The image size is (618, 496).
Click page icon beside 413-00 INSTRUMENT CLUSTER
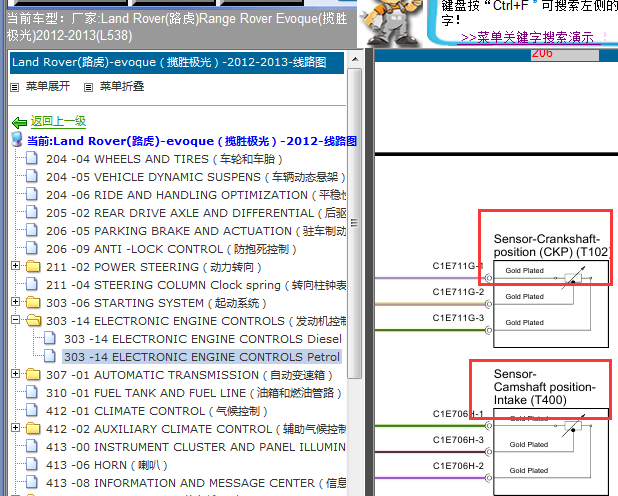32,446
